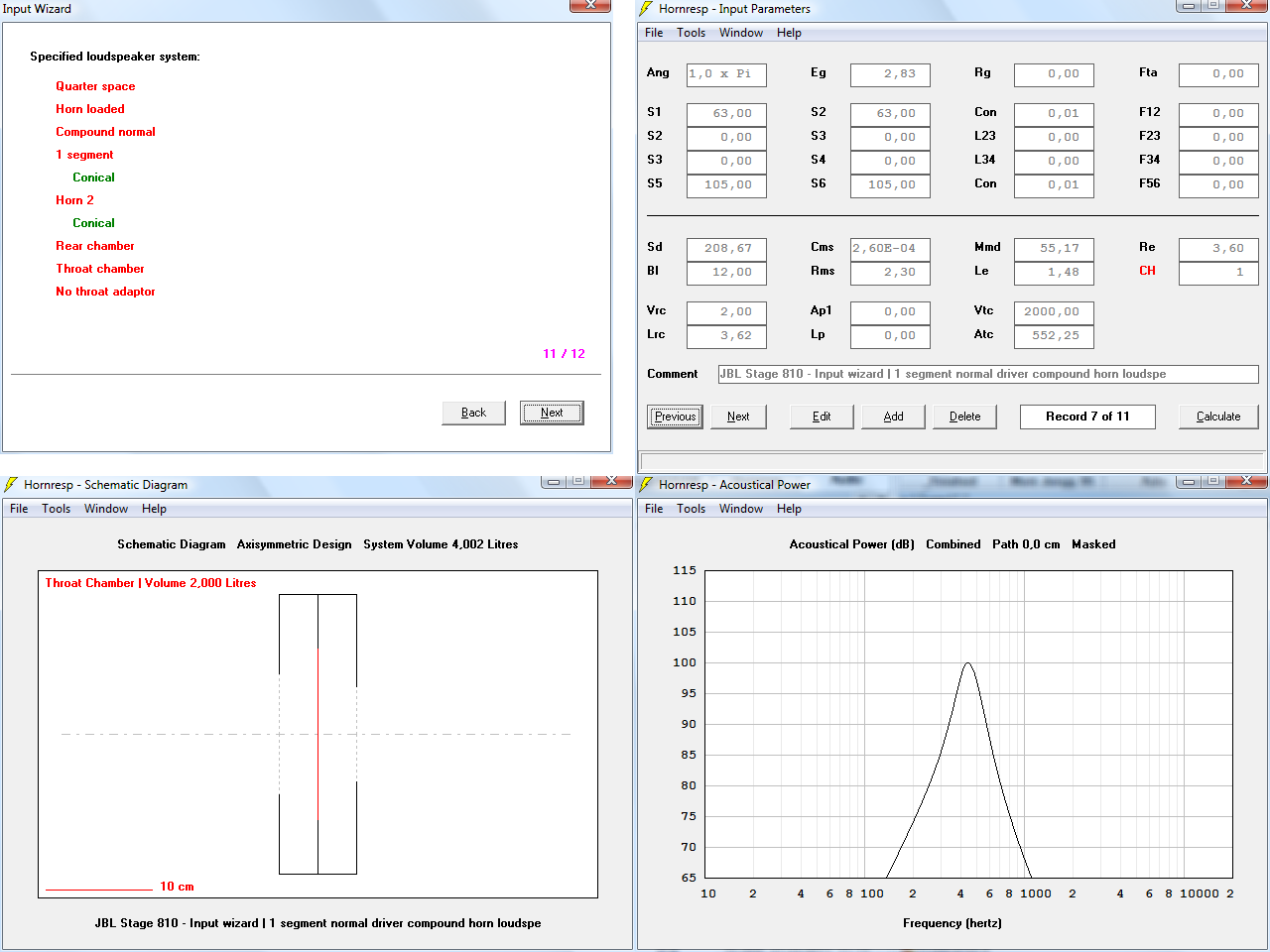Click the Cms field showing 2,60E-04
The height and width of the screenshot is (952, 1270).
coord(890,249)
